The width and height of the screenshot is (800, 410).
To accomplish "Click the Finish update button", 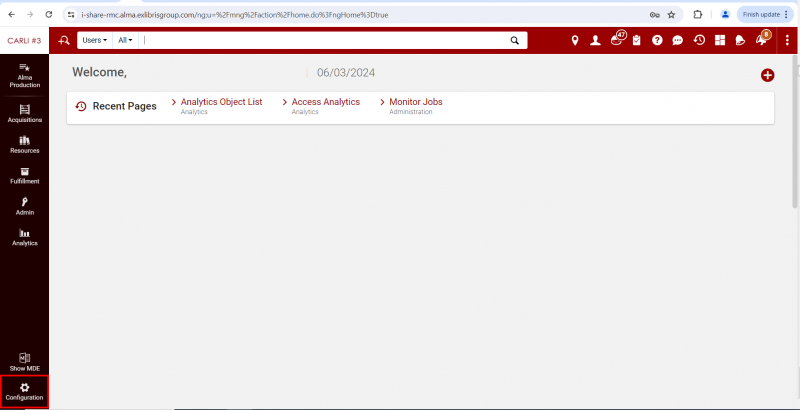I will (765, 15).
